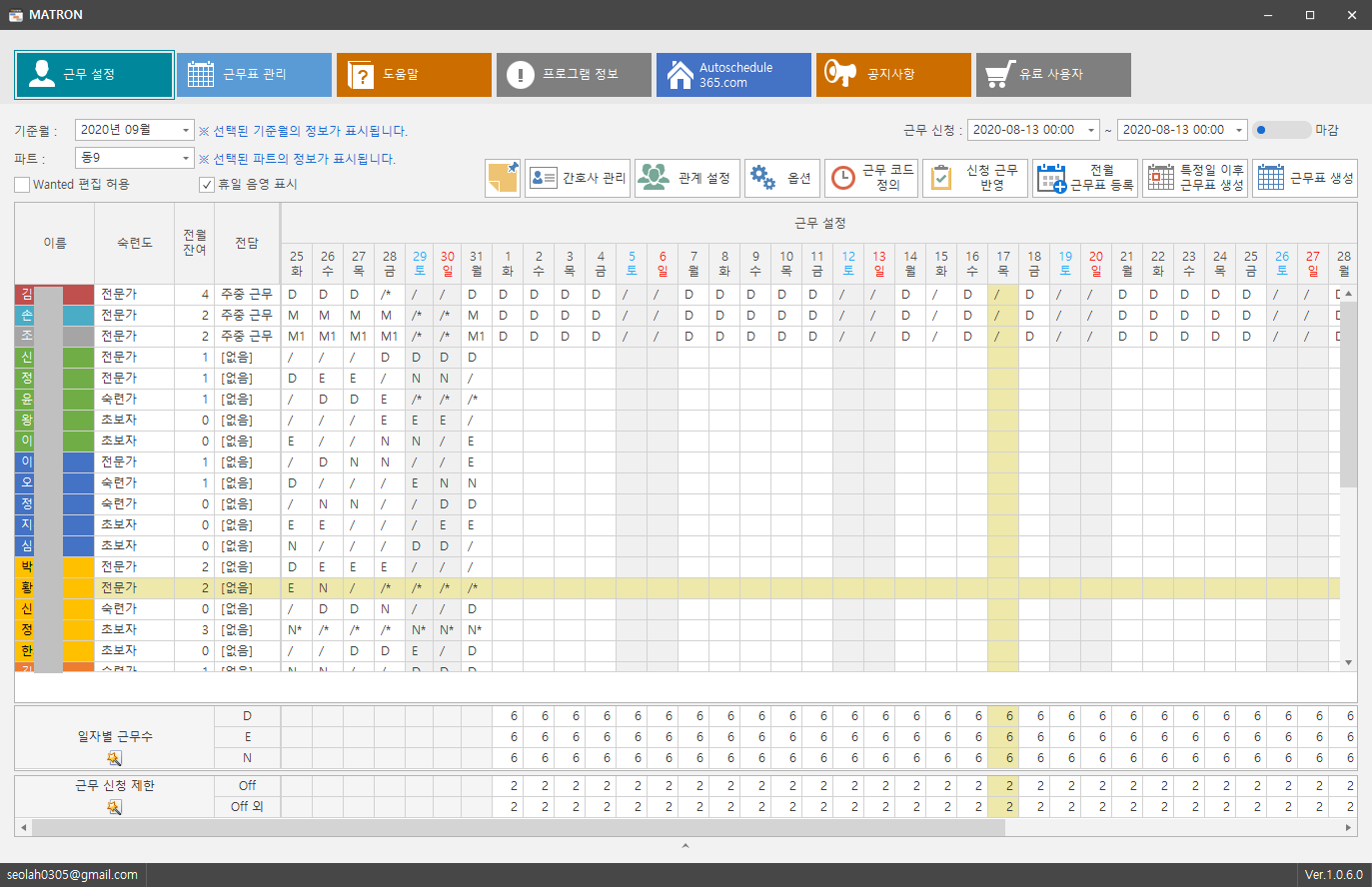Open the 옵션 gear settings

782,179
